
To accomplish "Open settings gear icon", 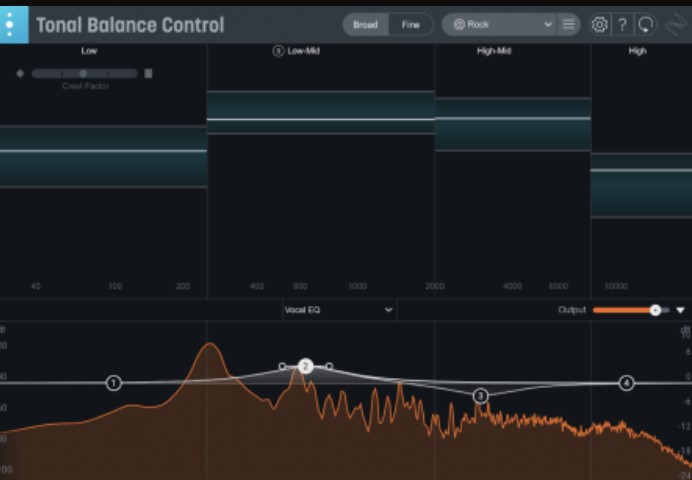I will coord(599,25).
